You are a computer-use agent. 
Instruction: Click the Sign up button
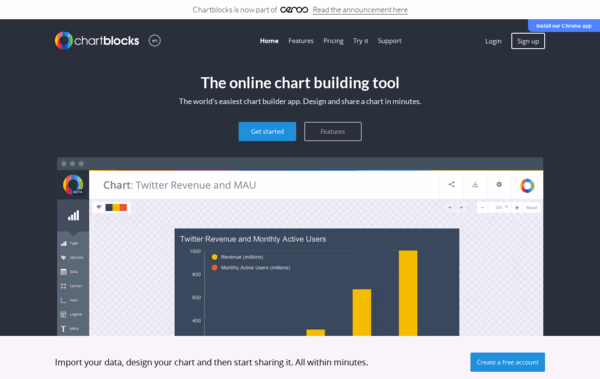pyautogui.click(x=528, y=41)
